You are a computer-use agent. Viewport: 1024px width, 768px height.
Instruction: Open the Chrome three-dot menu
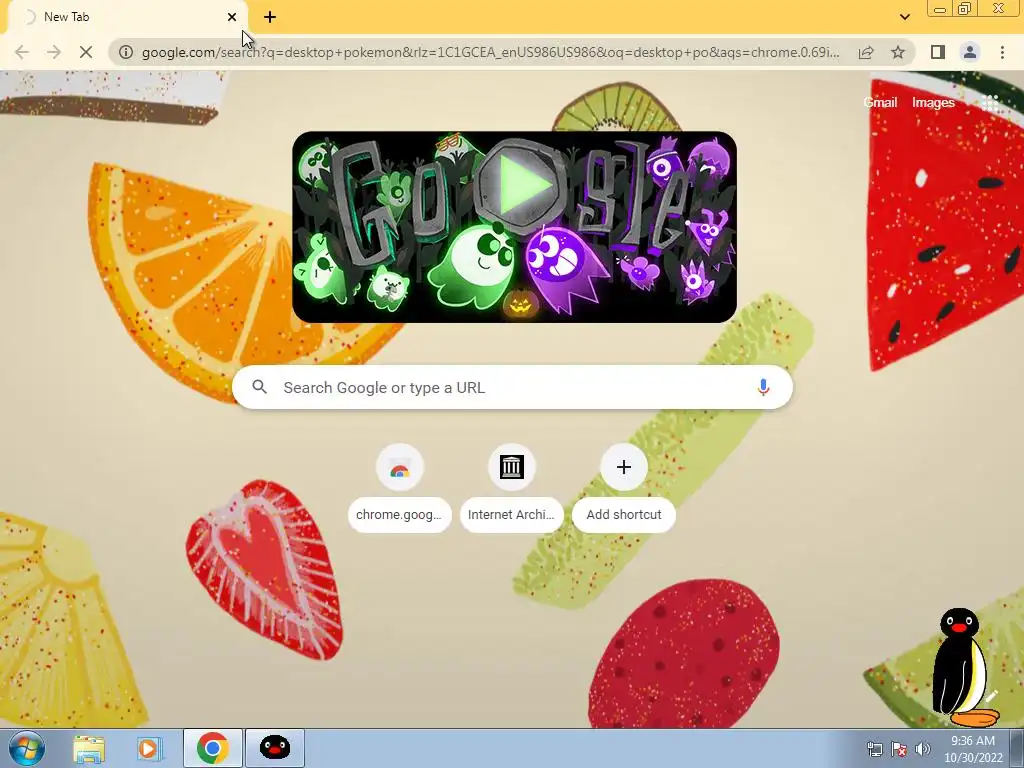[1002, 52]
